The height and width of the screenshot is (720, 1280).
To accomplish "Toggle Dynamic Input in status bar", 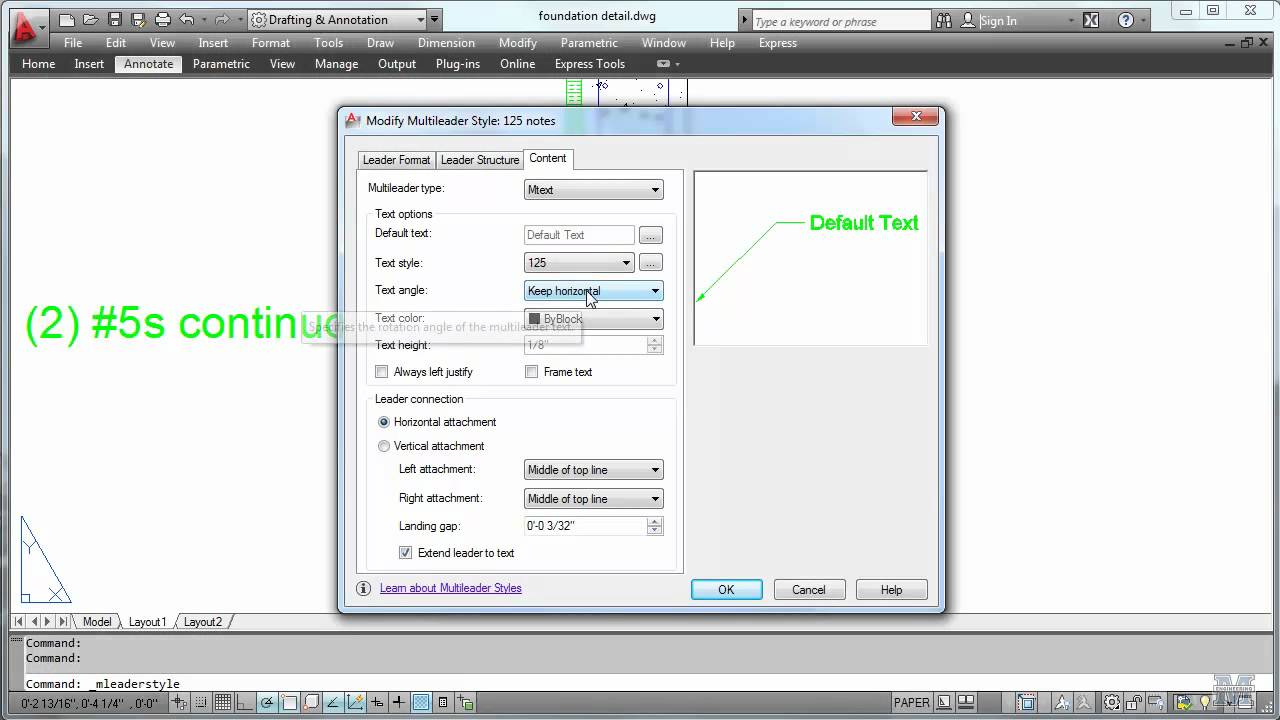I will pos(377,702).
